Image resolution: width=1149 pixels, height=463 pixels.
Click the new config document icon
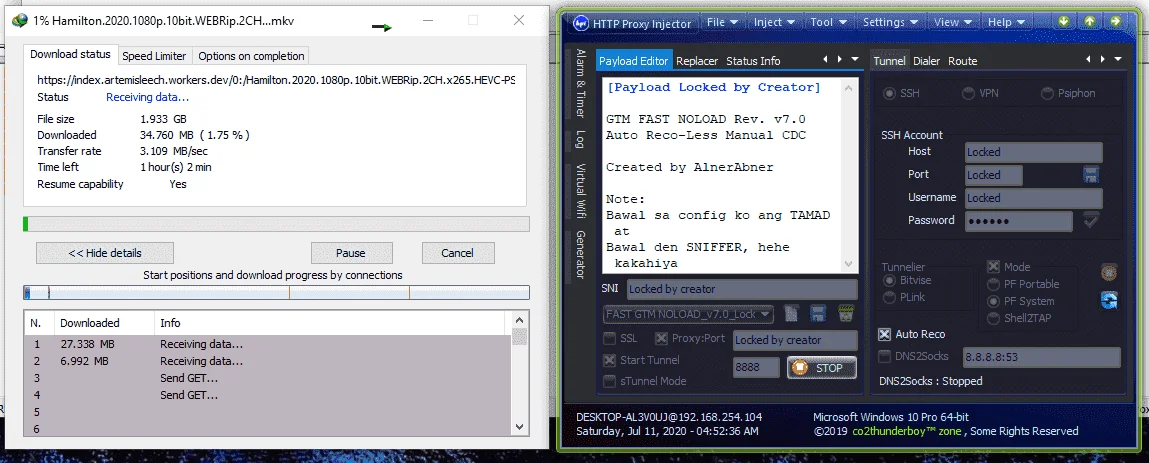click(791, 314)
